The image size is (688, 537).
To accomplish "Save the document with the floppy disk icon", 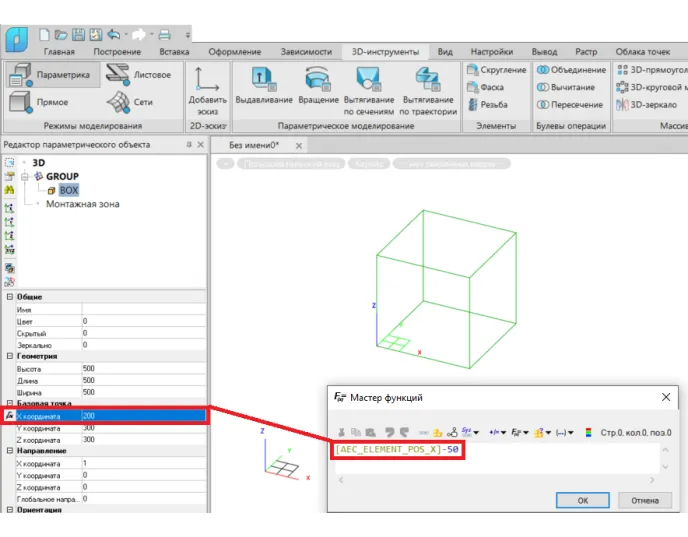I will click(78, 34).
